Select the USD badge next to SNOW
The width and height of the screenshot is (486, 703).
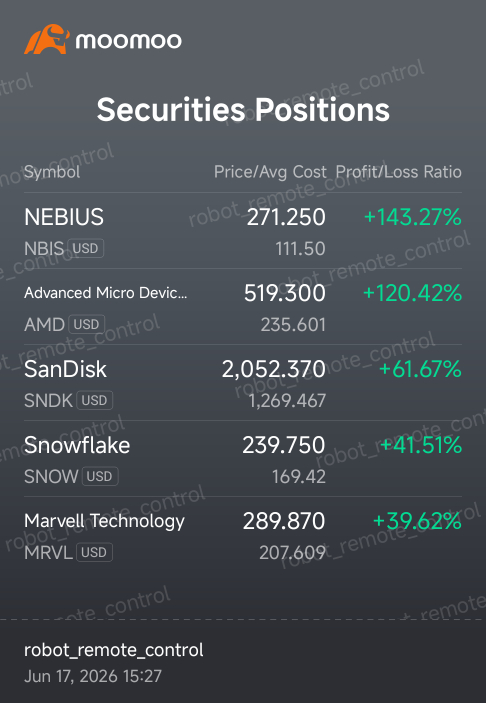100,476
